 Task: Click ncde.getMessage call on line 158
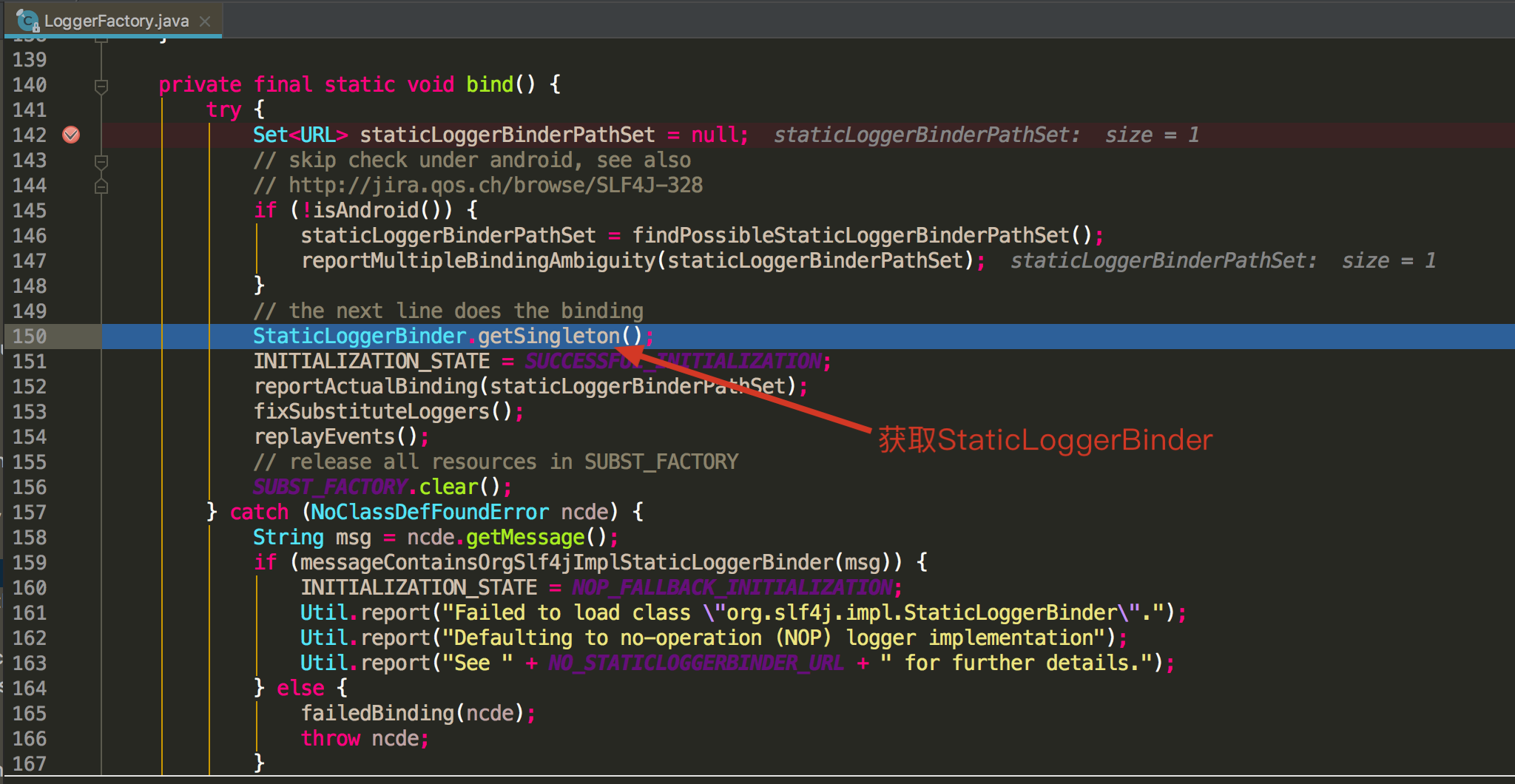click(x=496, y=538)
